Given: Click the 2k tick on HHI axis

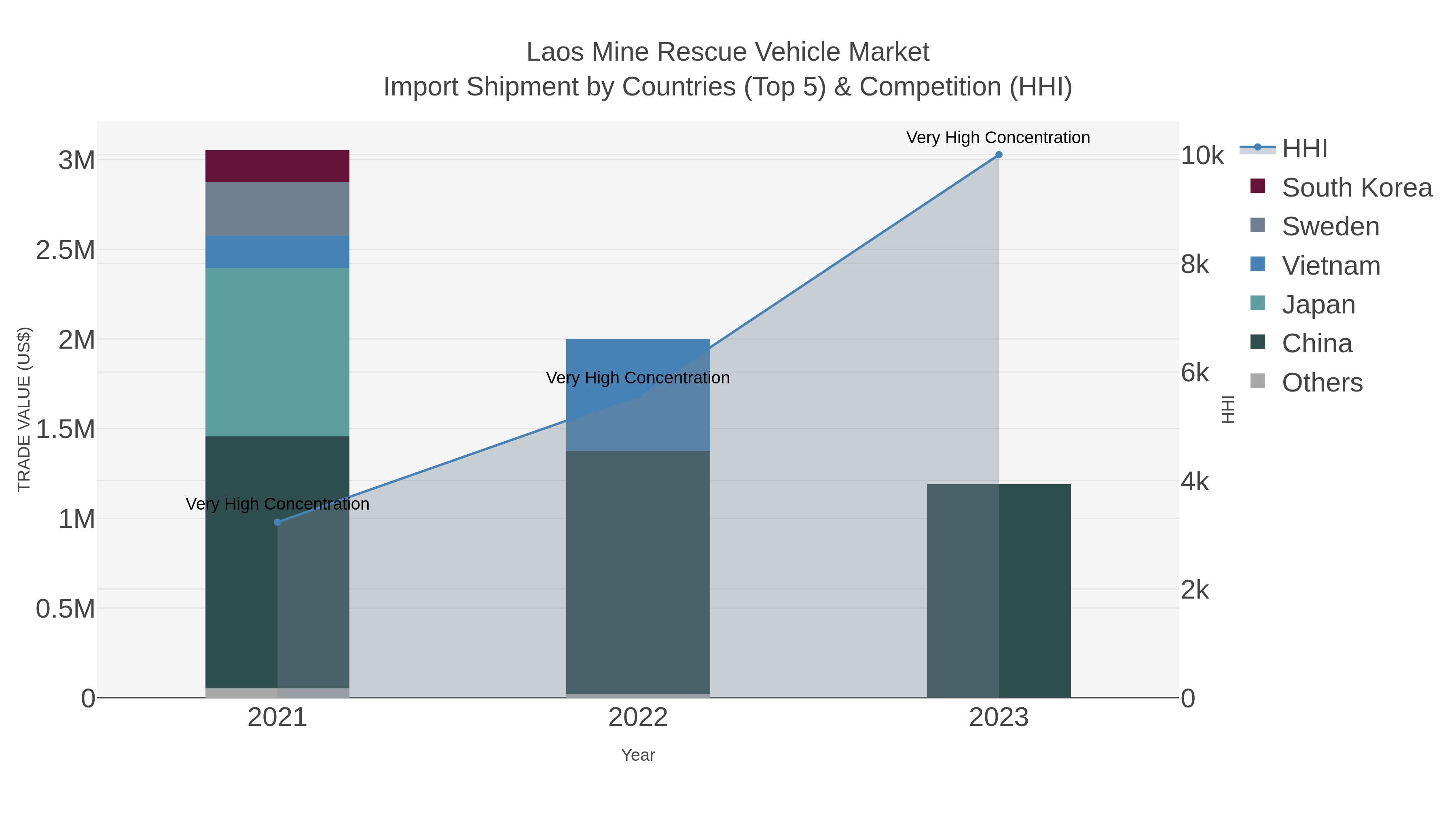Looking at the screenshot, I should pos(1195,590).
